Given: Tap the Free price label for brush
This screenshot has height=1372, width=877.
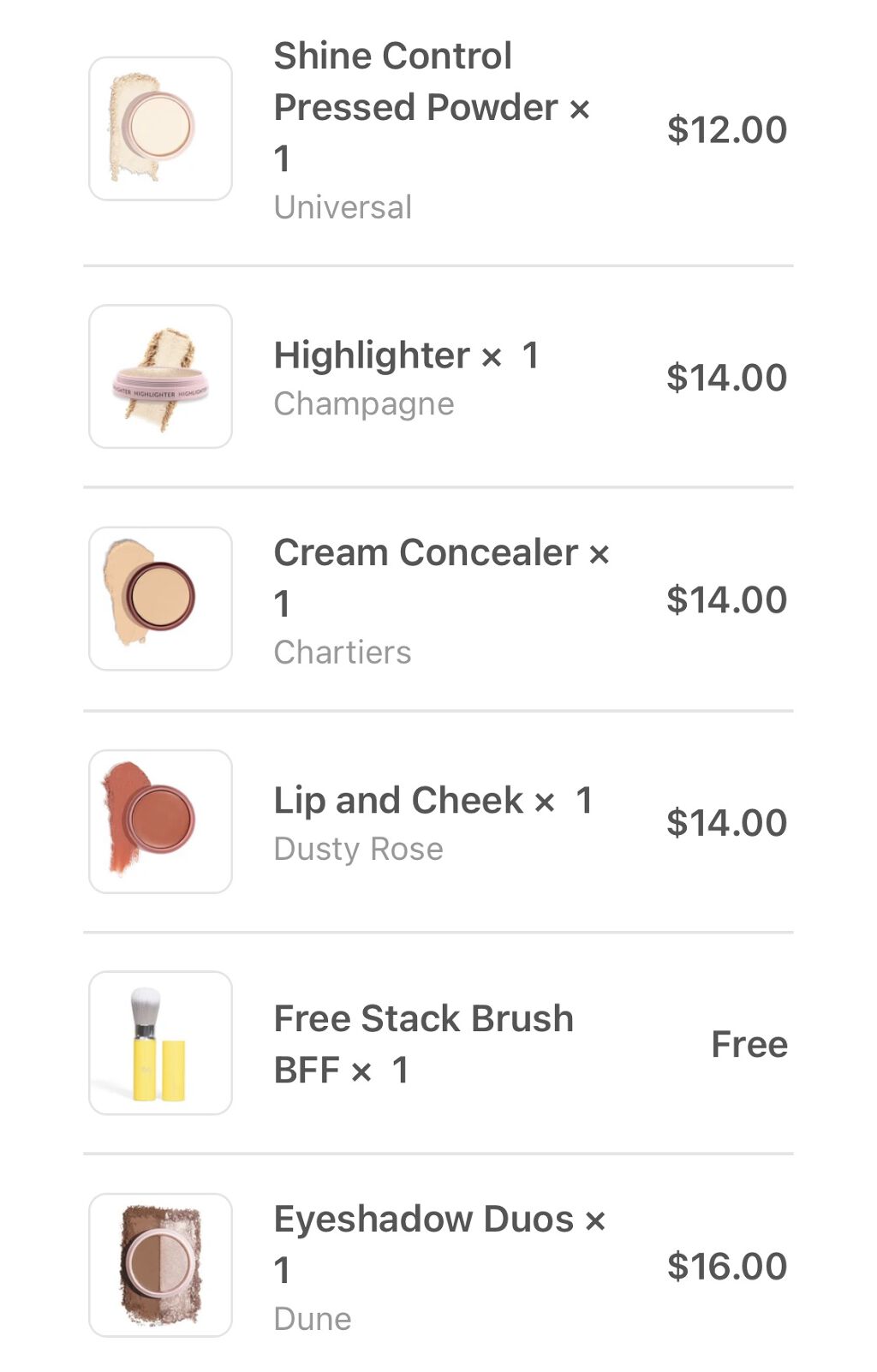Looking at the screenshot, I should (749, 1044).
